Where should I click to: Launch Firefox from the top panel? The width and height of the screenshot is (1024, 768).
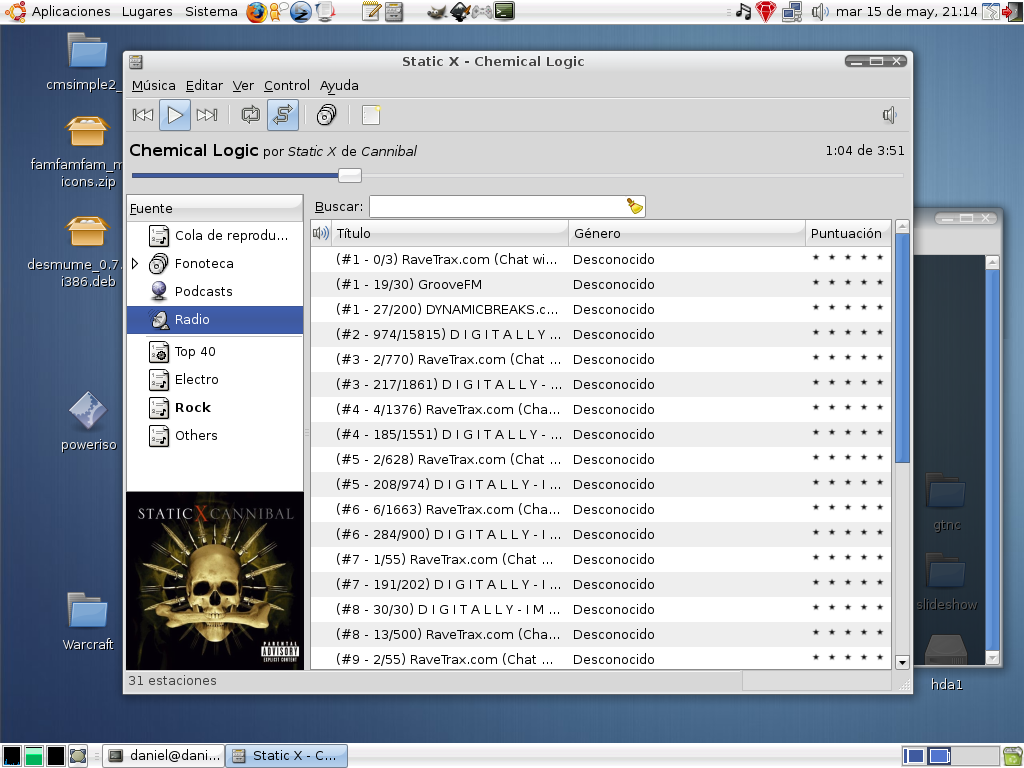(x=257, y=12)
